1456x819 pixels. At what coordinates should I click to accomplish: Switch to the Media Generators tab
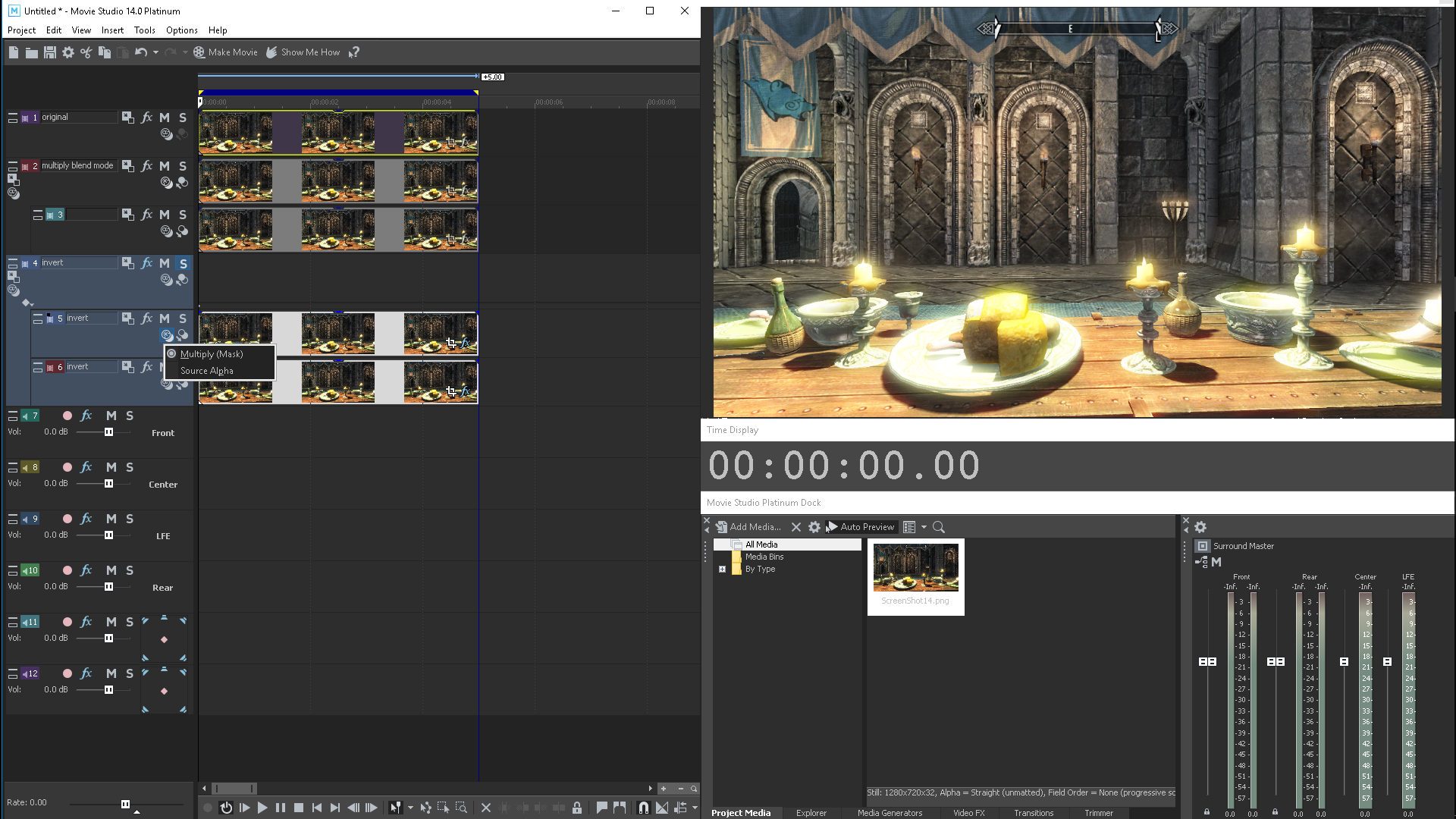pos(890,813)
